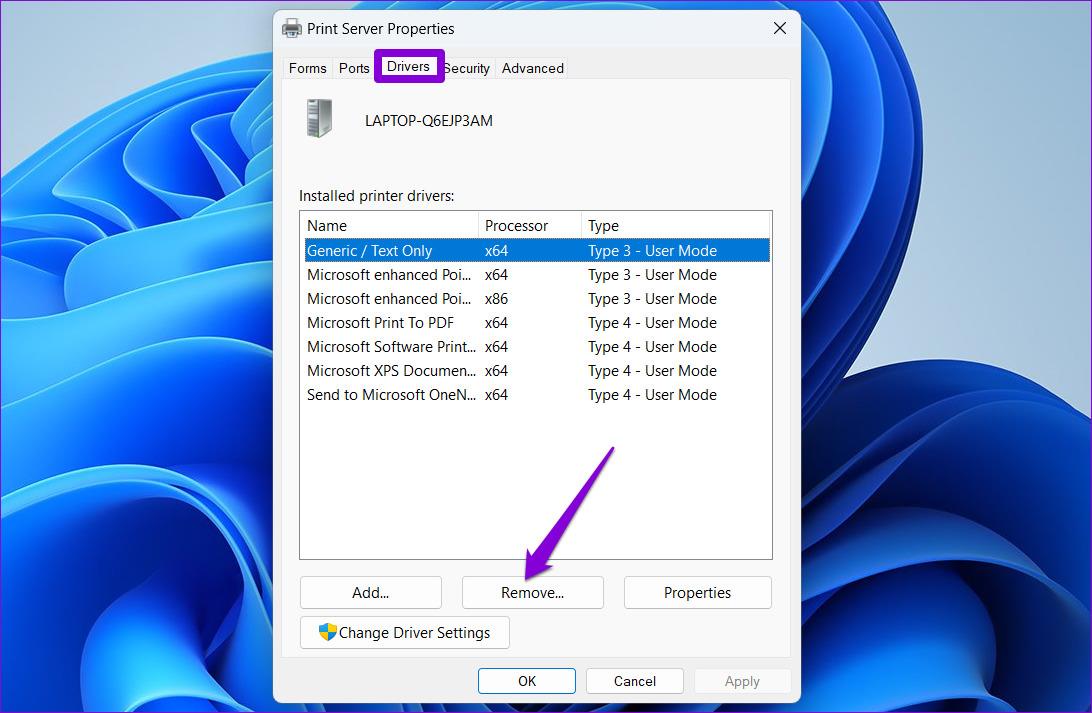This screenshot has height=713, width=1092.
Task: Click the print server icon in title bar
Action: click(291, 28)
